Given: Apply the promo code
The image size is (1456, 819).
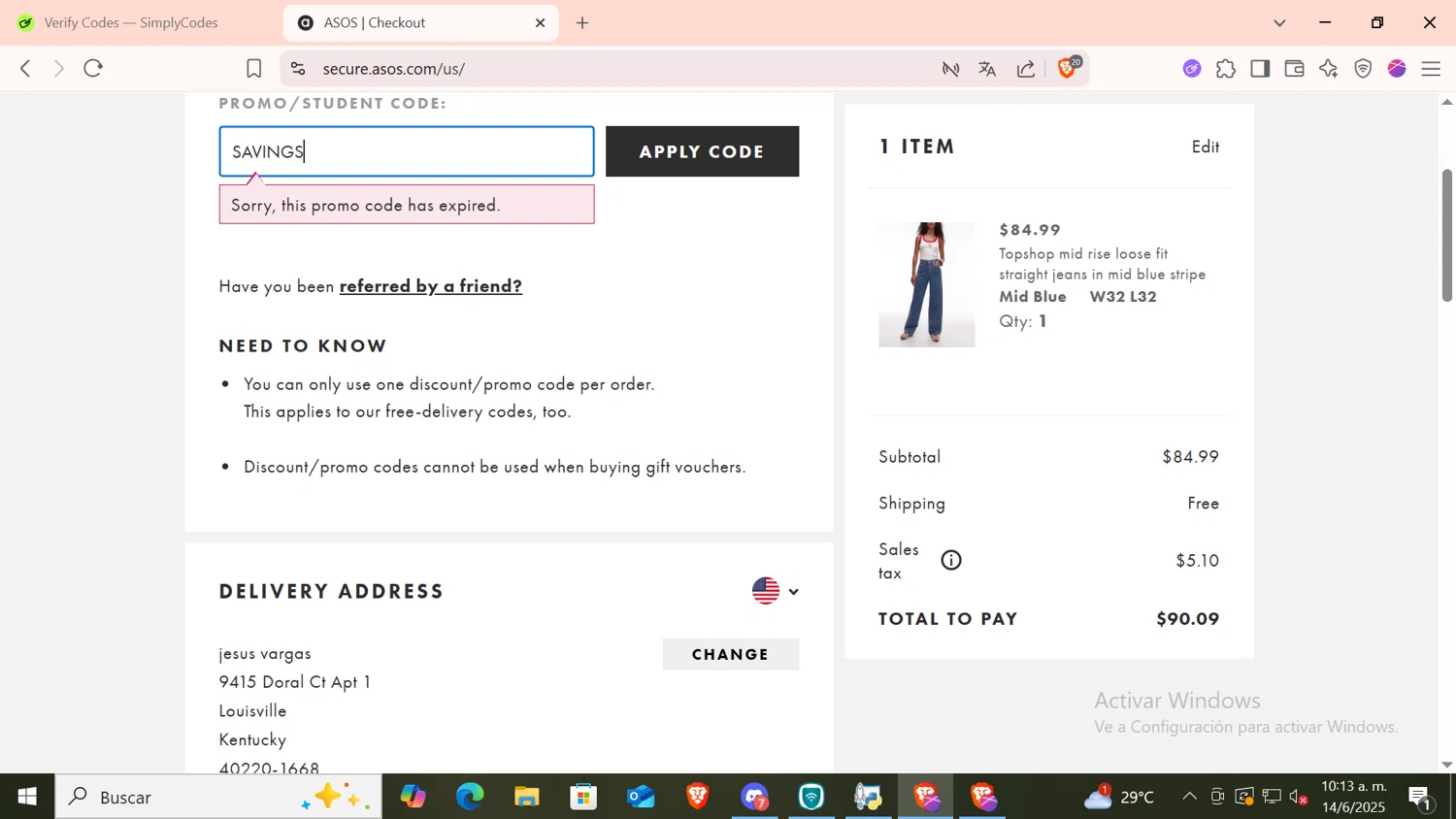Looking at the screenshot, I should pyautogui.click(x=702, y=151).
